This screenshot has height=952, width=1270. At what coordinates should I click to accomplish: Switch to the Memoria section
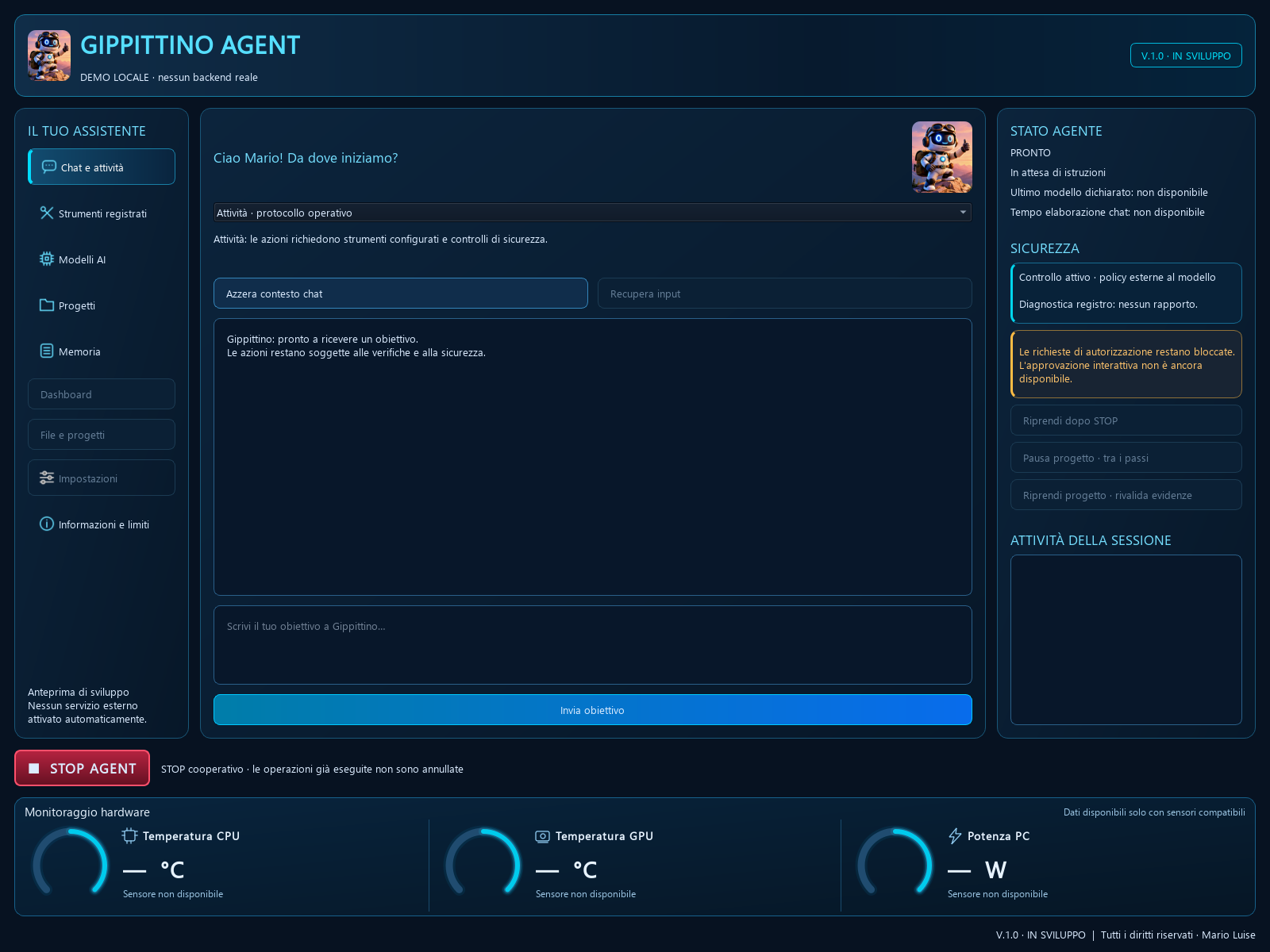102,351
